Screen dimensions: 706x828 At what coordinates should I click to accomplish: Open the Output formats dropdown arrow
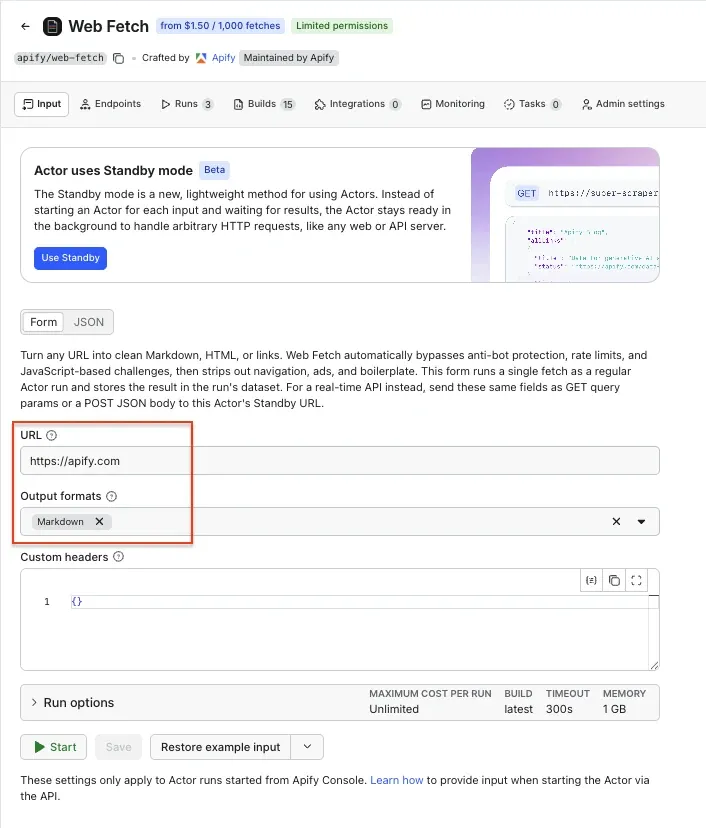coord(641,522)
